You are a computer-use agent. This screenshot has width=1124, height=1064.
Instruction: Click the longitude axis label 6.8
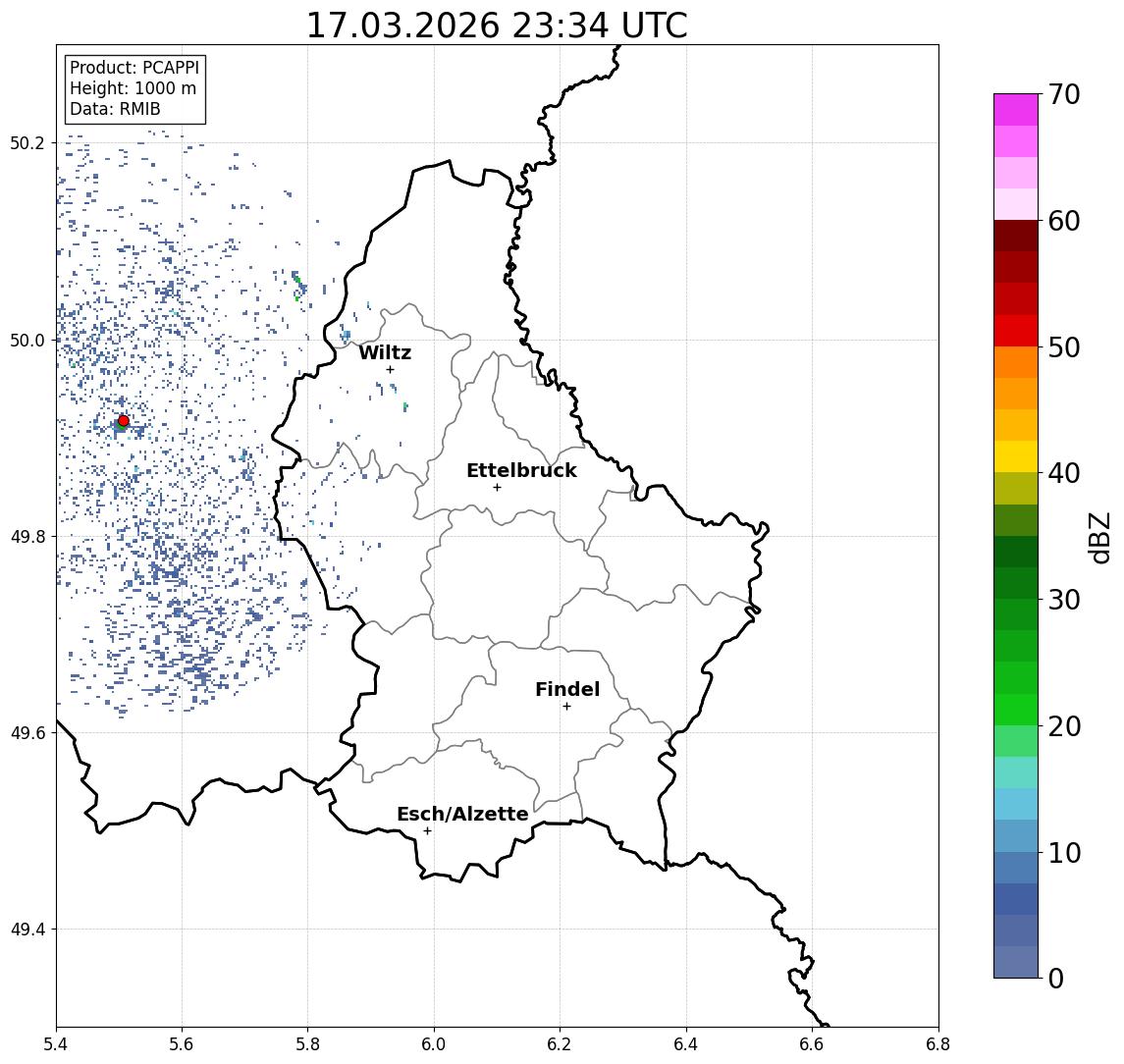click(x=937, y=1044)
